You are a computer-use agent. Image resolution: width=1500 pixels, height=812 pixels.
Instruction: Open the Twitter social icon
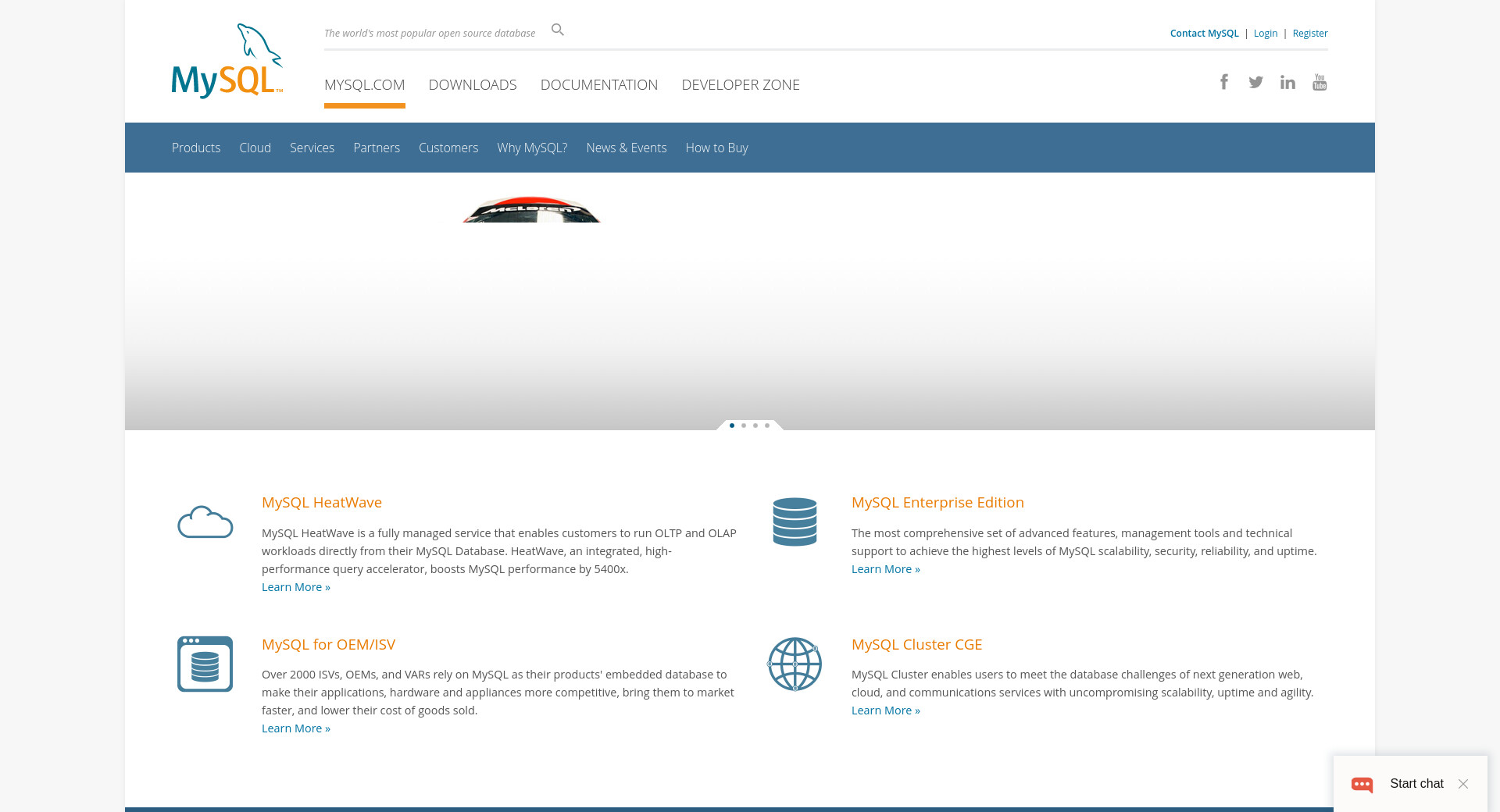click(1255, 82)
